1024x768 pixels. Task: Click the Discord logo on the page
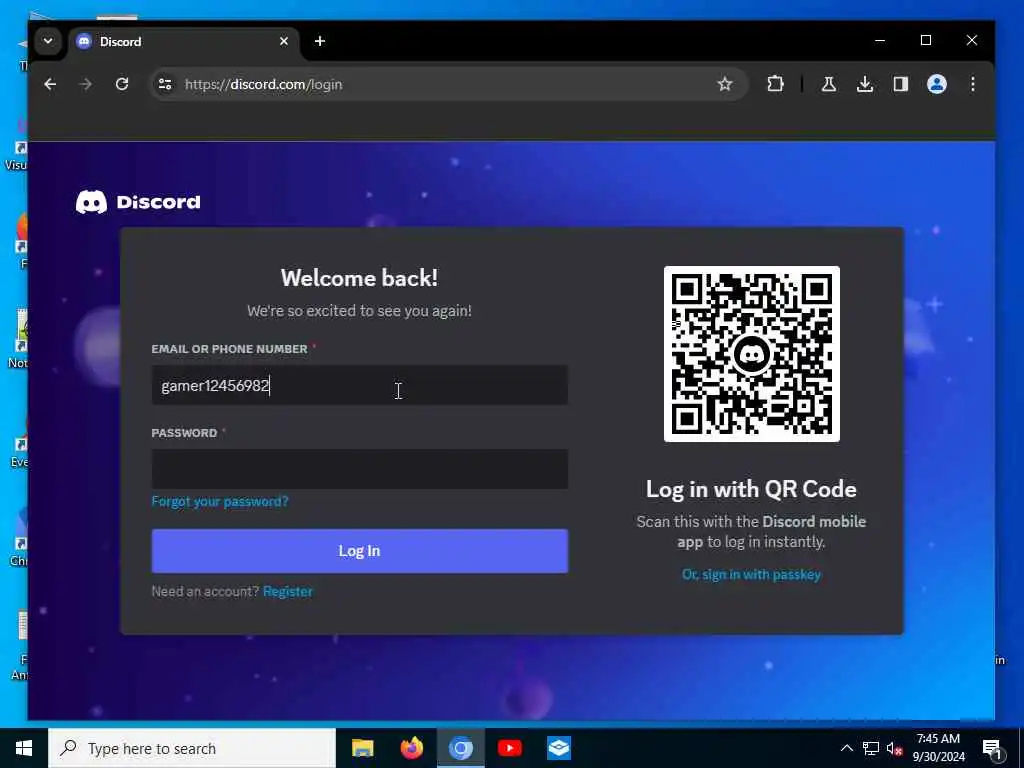click(x=138, y=202)
